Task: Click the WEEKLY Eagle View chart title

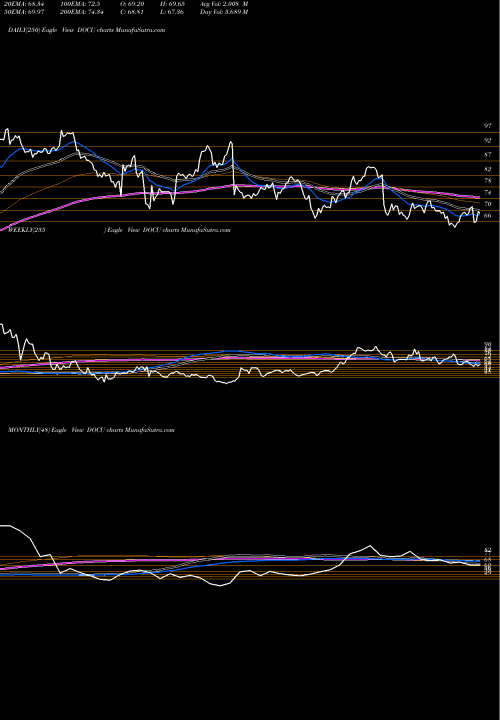Action: coord(119,230)
